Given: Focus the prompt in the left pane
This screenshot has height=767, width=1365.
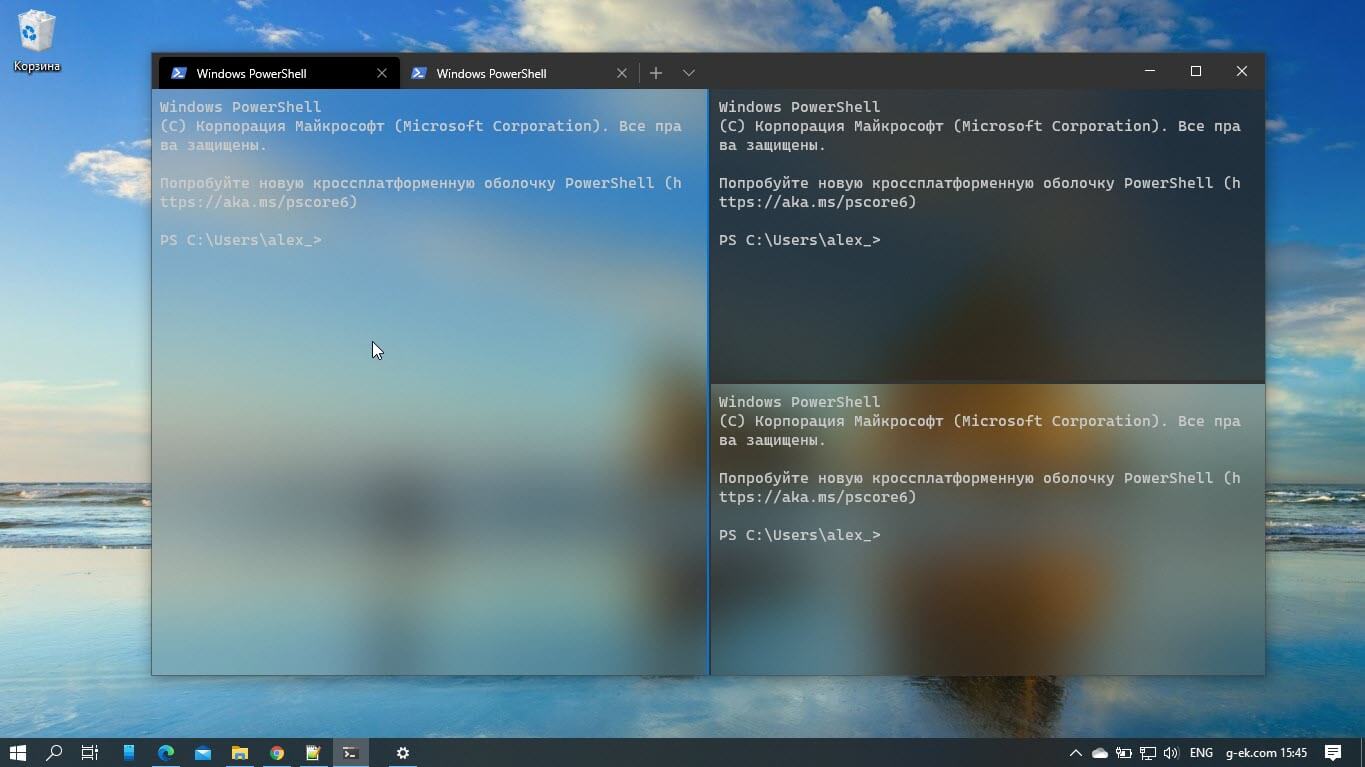Looking at the screenshot, I should (x=241, y=240).
